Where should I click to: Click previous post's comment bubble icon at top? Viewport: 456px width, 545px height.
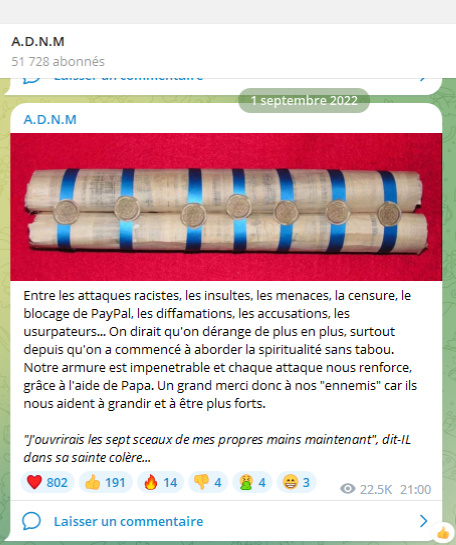pos(31,80)
